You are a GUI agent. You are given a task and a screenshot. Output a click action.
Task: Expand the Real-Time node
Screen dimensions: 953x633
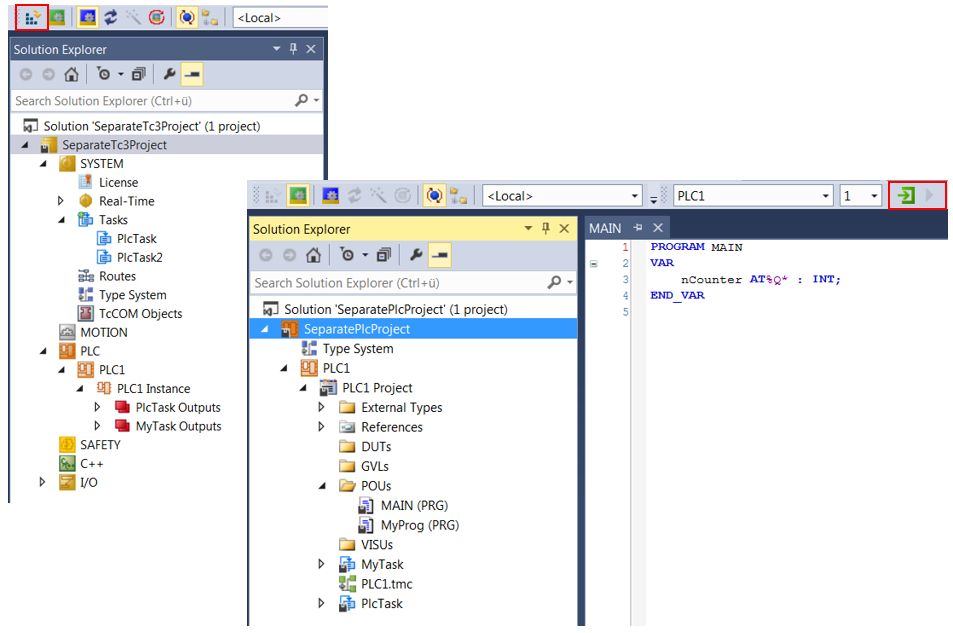coord(60,201)
